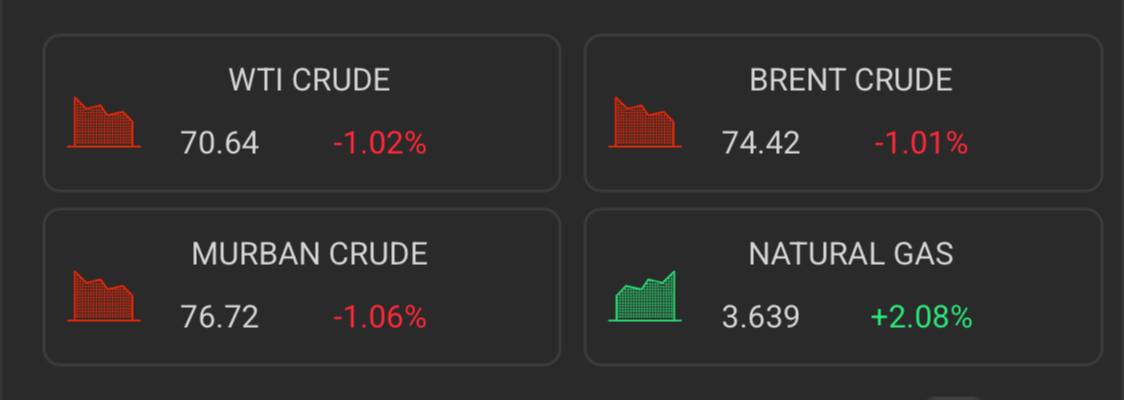Viewport: 1124px width, 400px height.
Task: Open the WTI Crude card
Action: [x=302, y=113]
